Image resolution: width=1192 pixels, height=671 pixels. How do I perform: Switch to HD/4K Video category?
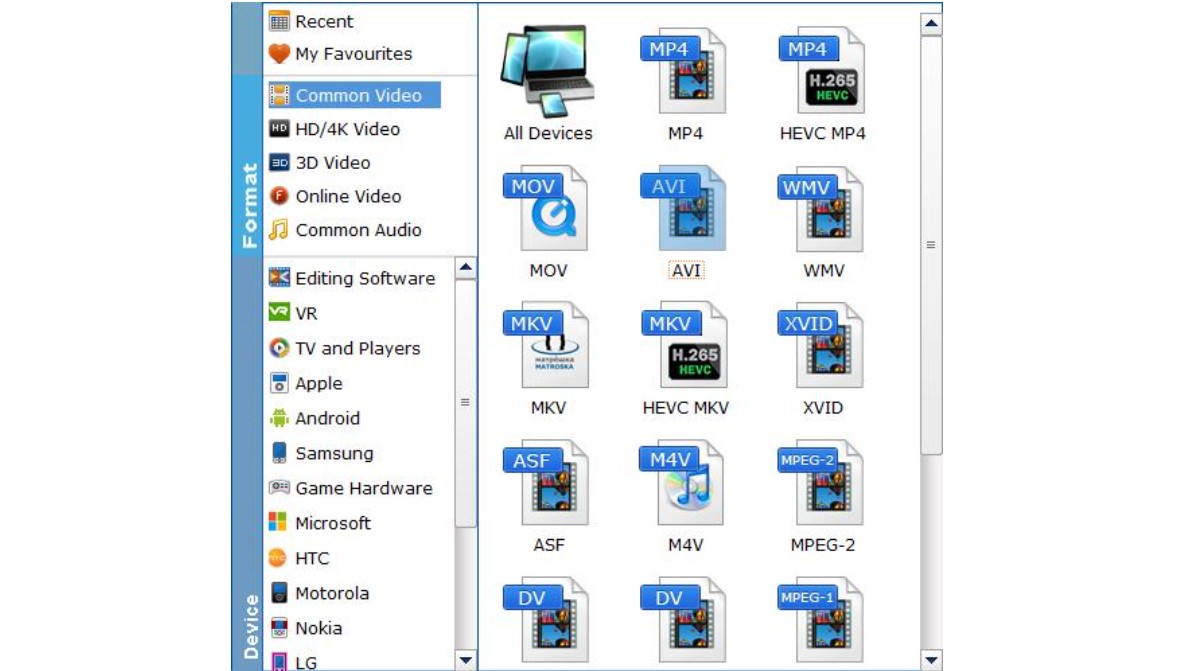(x=346, y=129)
